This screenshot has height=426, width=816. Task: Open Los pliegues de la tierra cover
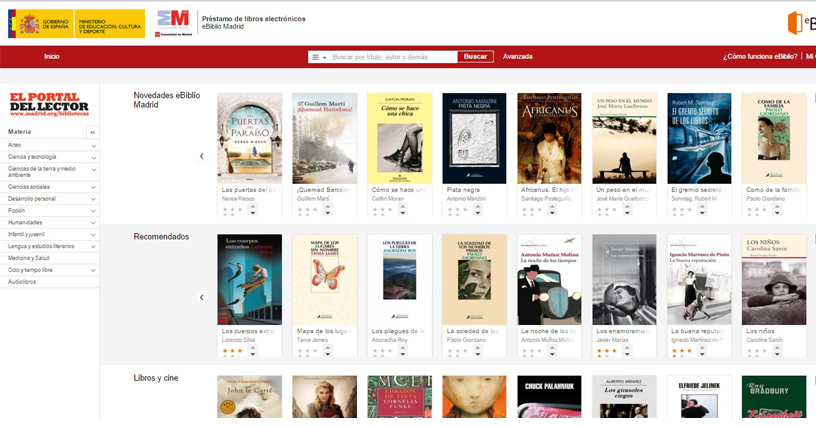(x=400, y=280)
